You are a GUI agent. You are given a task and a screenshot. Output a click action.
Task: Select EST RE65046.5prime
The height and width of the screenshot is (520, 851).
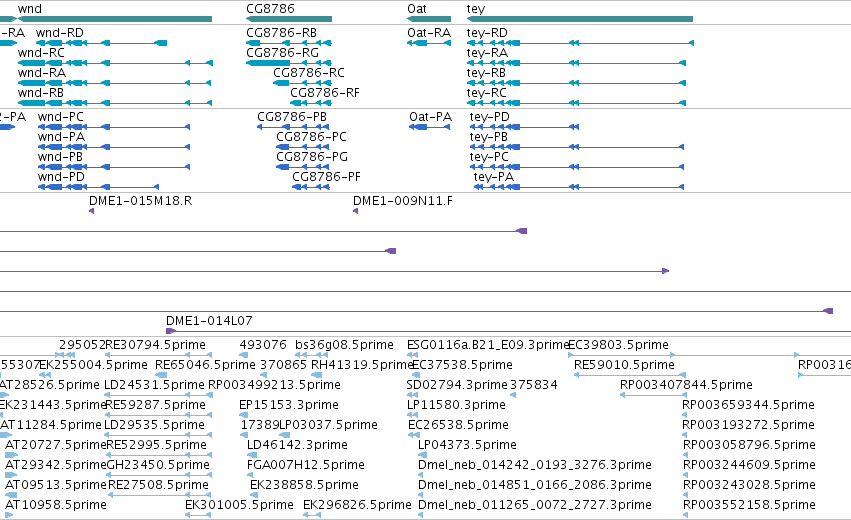point(205,365)
